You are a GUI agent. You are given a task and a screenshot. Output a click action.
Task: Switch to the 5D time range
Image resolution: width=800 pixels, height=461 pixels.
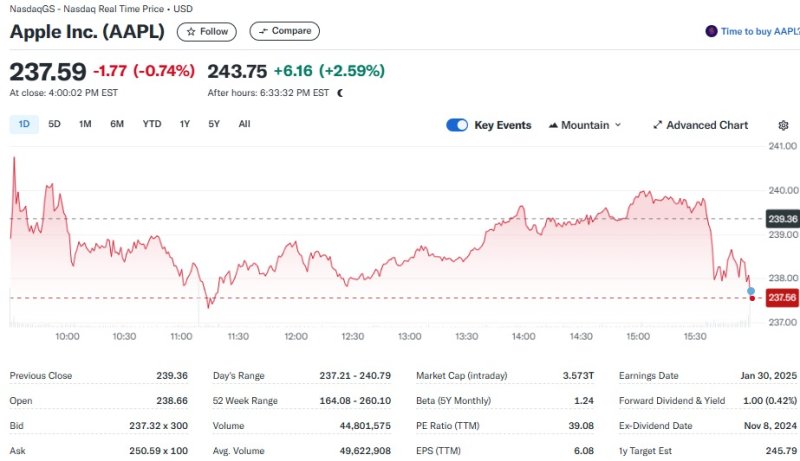(54, 124)
